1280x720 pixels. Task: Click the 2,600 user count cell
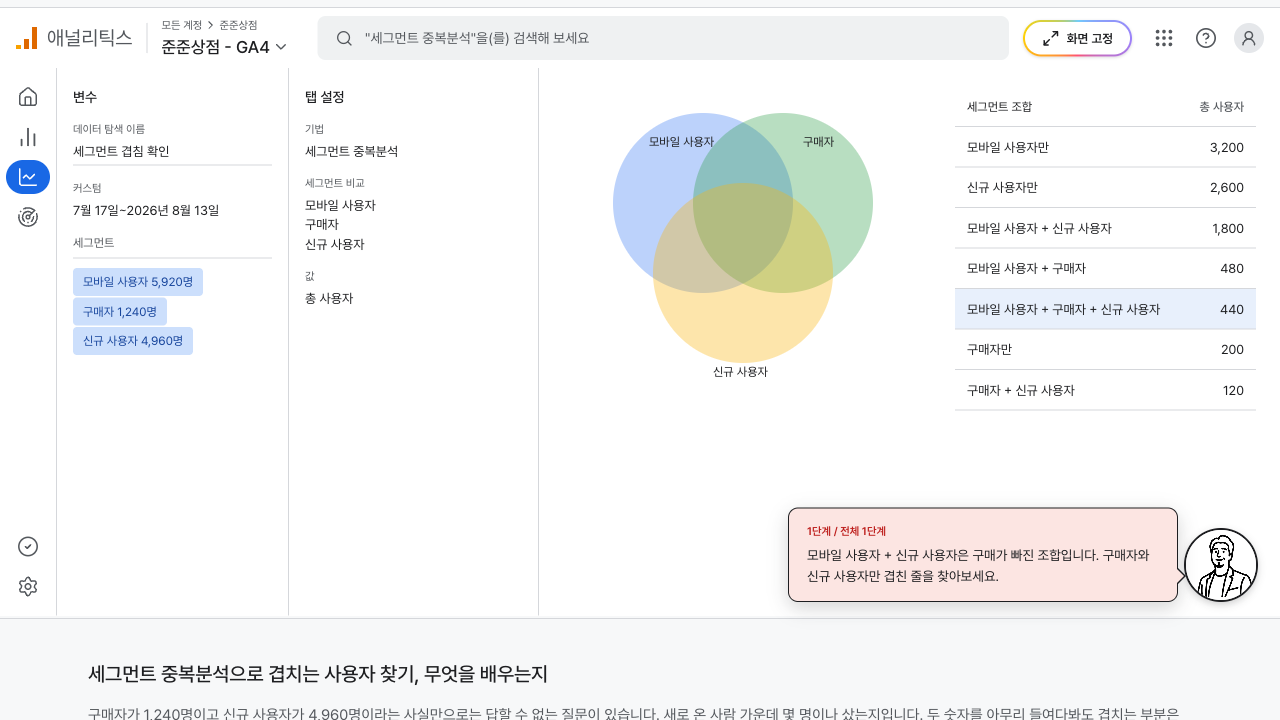(1226, 188)
